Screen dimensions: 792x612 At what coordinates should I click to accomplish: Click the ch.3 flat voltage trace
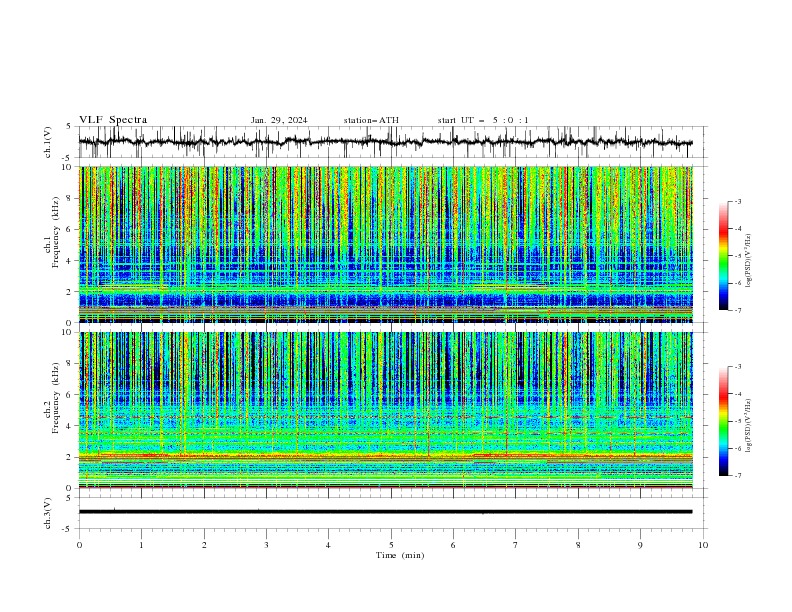pyautogui.click(x=385, y=512)
